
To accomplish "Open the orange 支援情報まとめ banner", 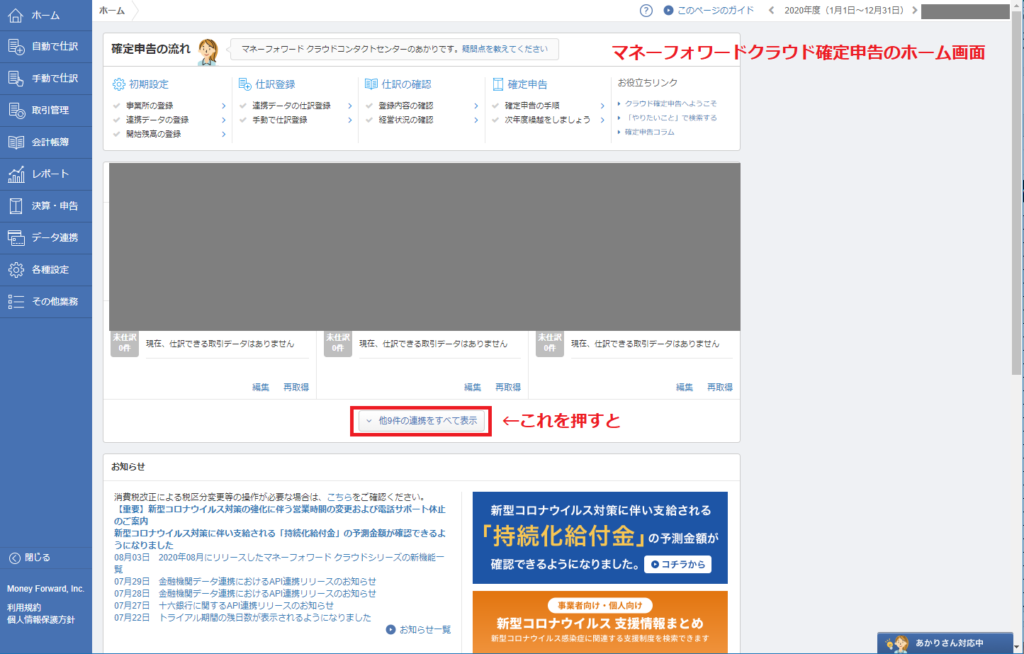I will pos(600,622).
